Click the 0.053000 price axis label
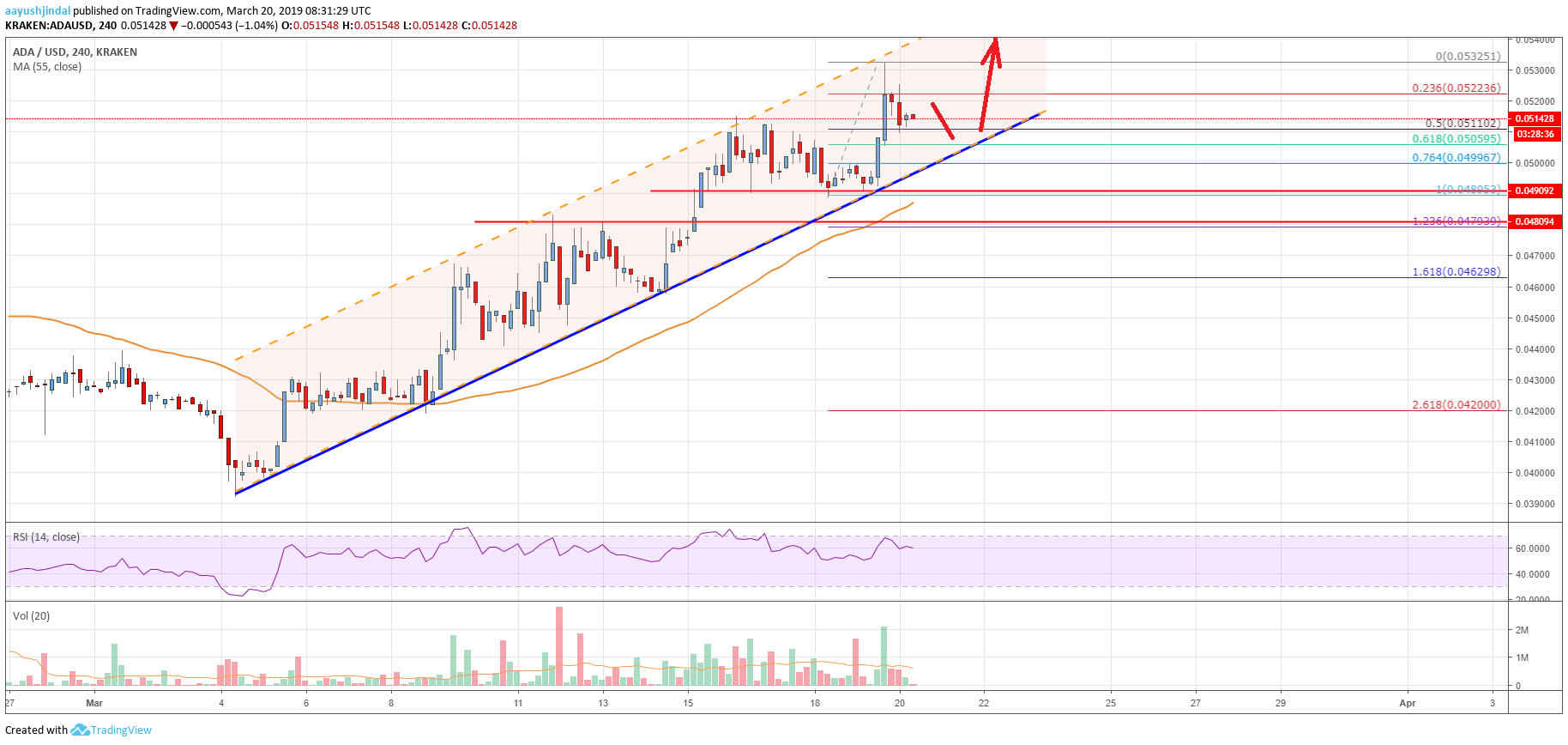The image size is (1568, 745). pyautogui.click(x=1535, y=70)
